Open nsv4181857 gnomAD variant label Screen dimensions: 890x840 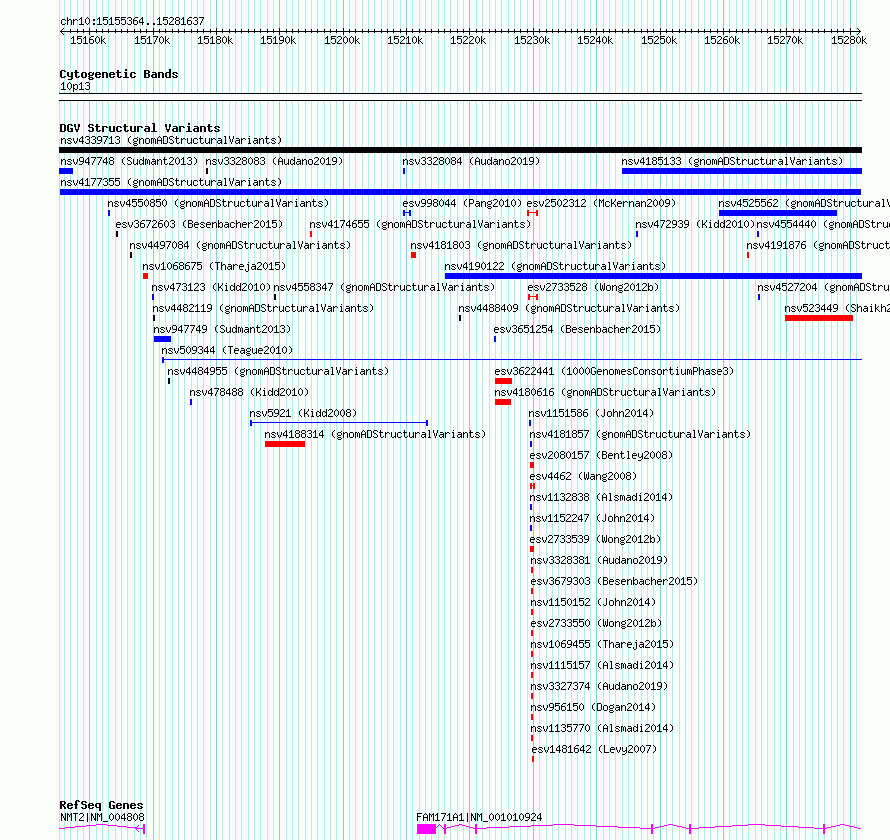click(640, 434)
